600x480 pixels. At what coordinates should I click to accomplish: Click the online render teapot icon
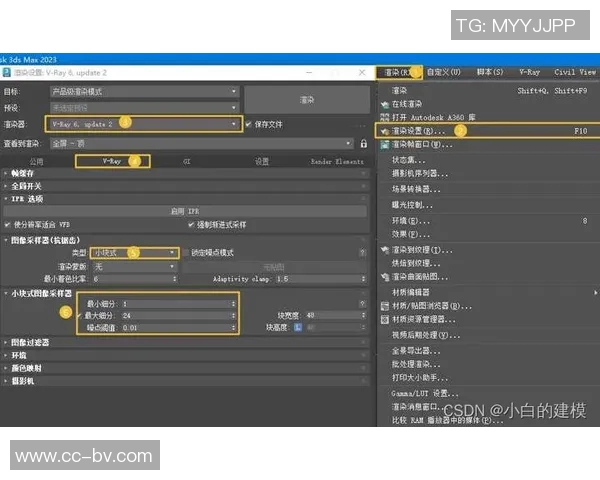coord(385,104)
